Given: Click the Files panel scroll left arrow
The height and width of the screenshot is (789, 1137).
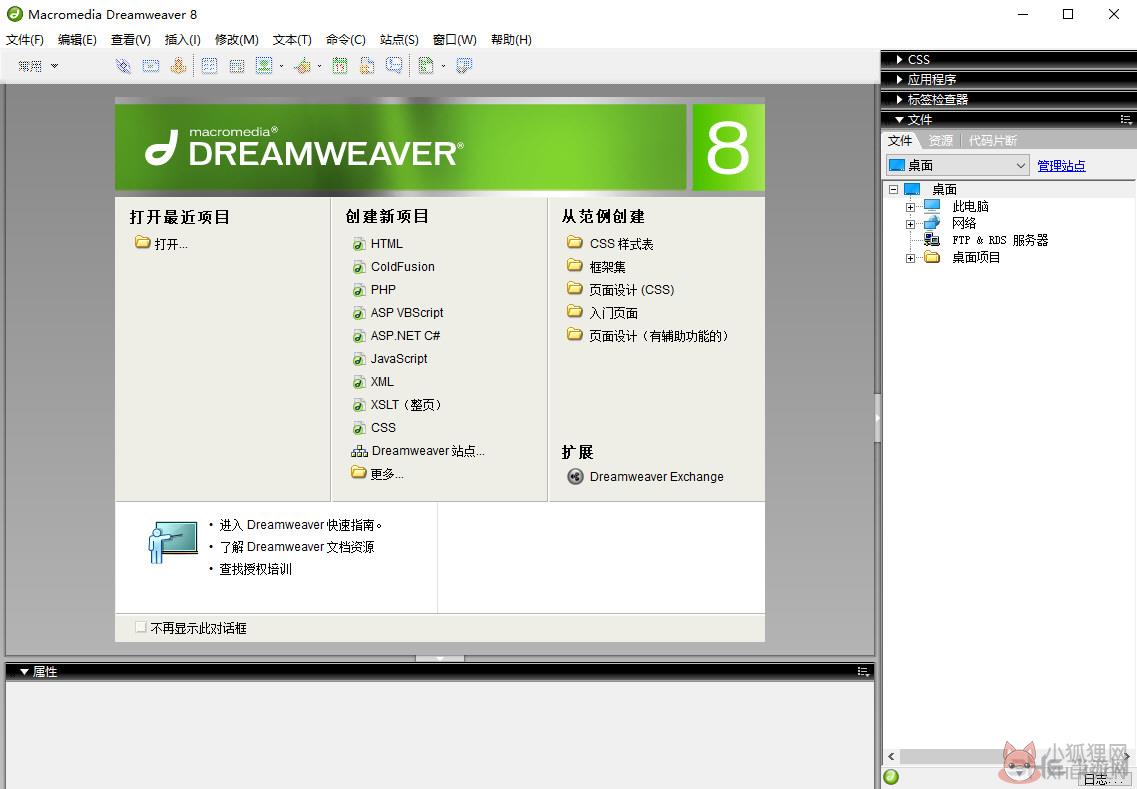Looking at the screenshot, I should tap(891, 756).
